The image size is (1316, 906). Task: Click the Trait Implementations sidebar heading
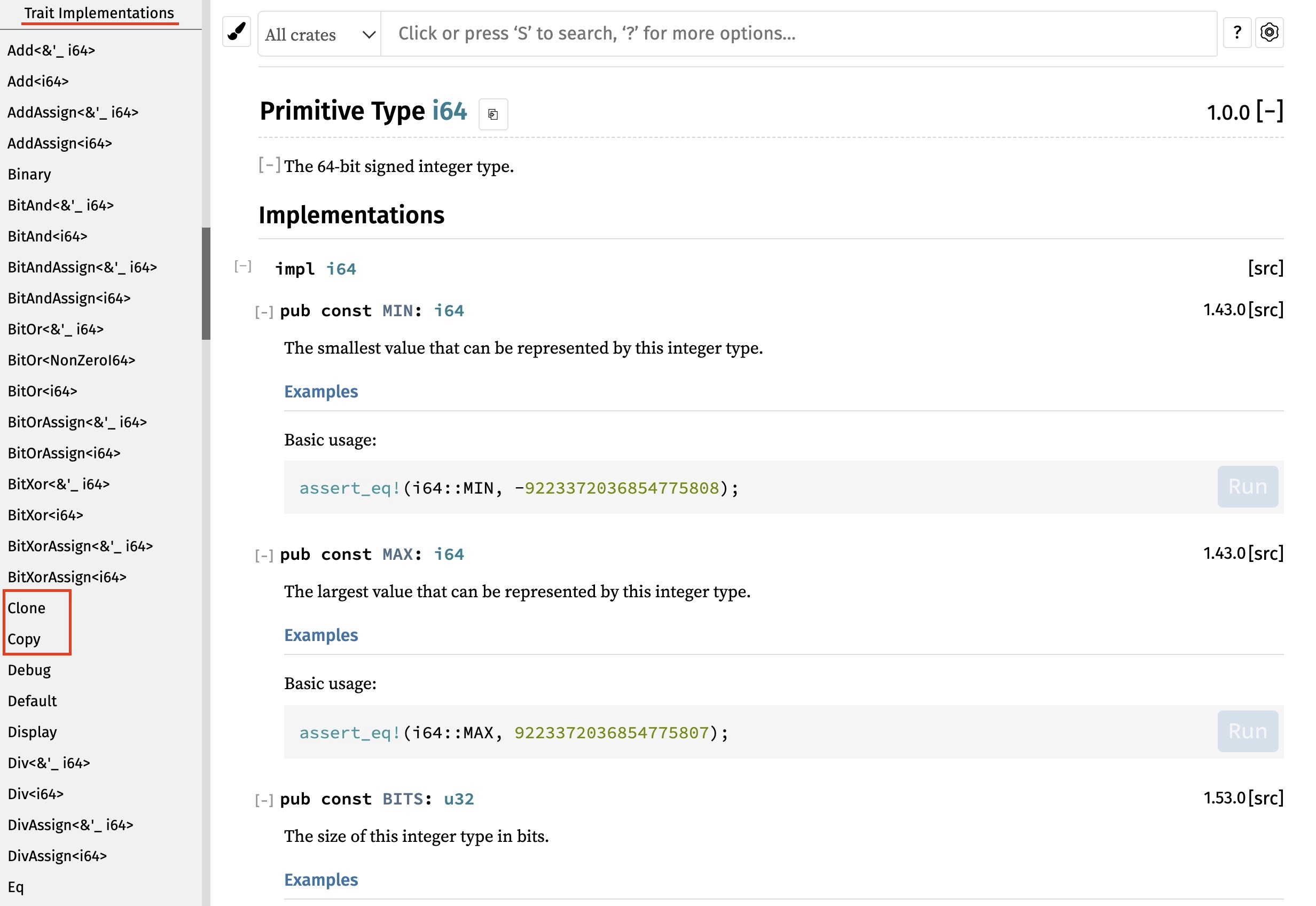(99, 13)
